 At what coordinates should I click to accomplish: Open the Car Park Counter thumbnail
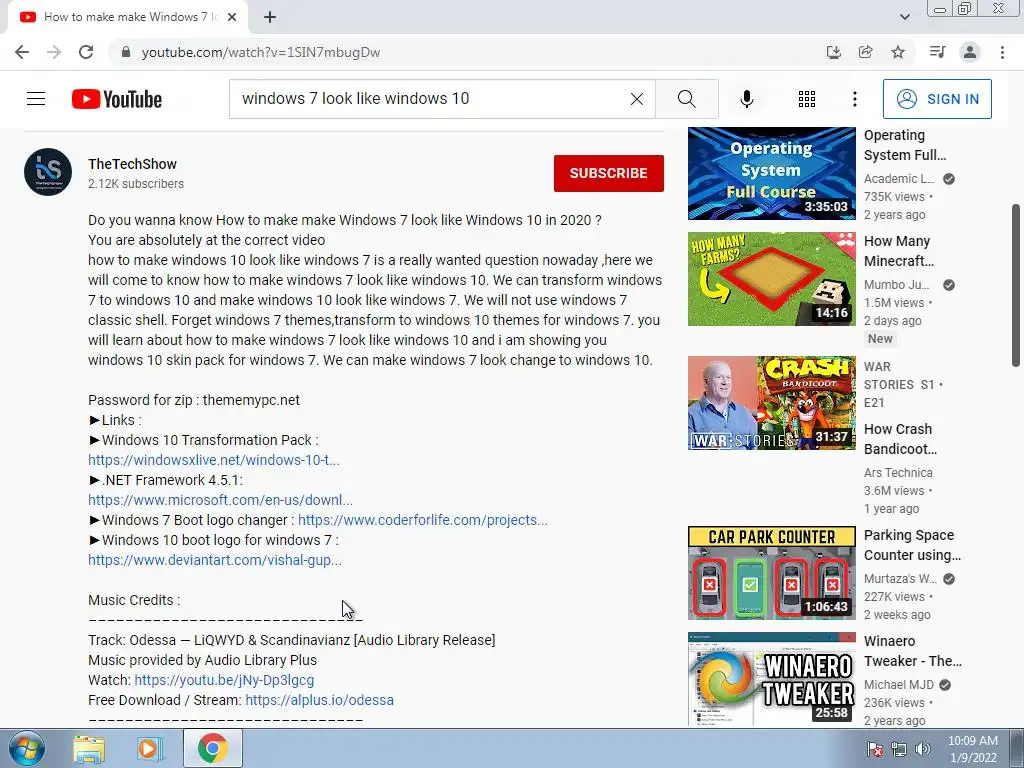coord(771,573)
